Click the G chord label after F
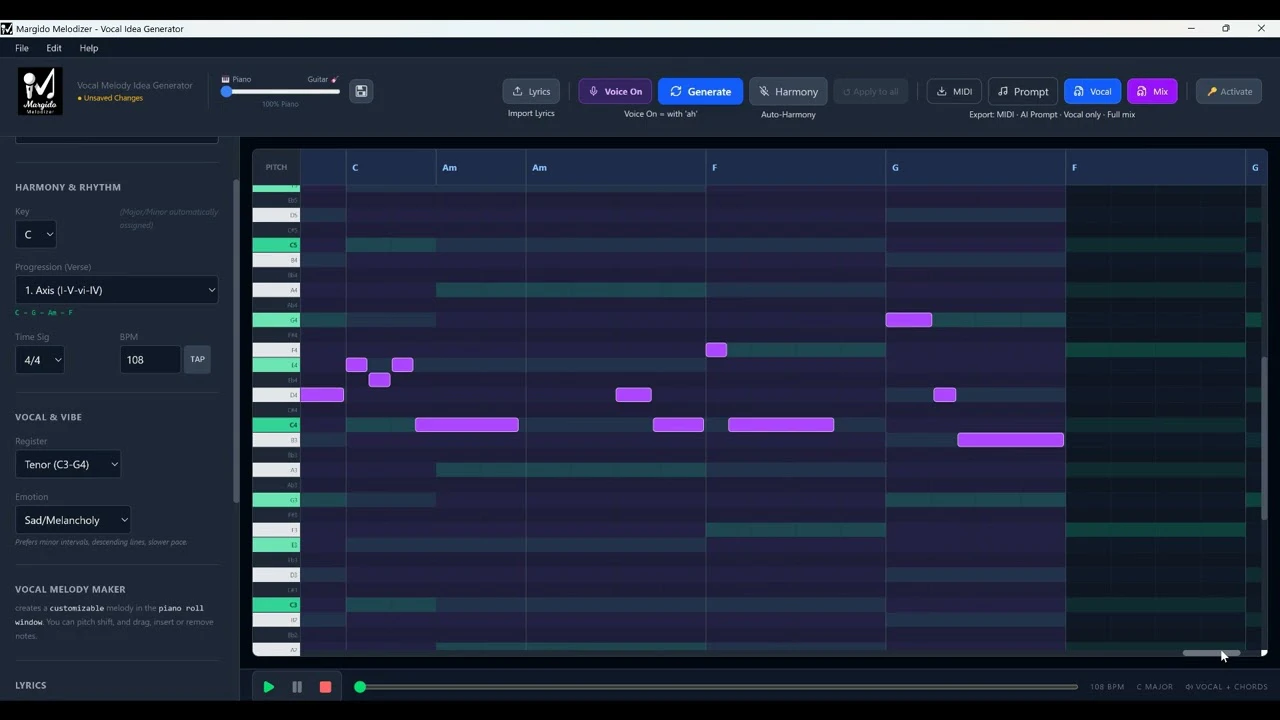The image size is (1280, 720). click(x=895, y=167)
